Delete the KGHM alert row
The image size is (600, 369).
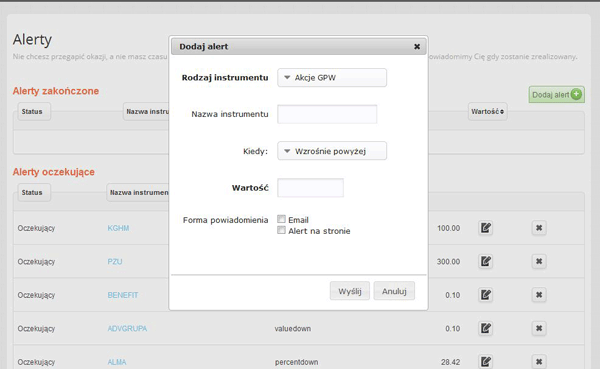(x=539, y=228)
